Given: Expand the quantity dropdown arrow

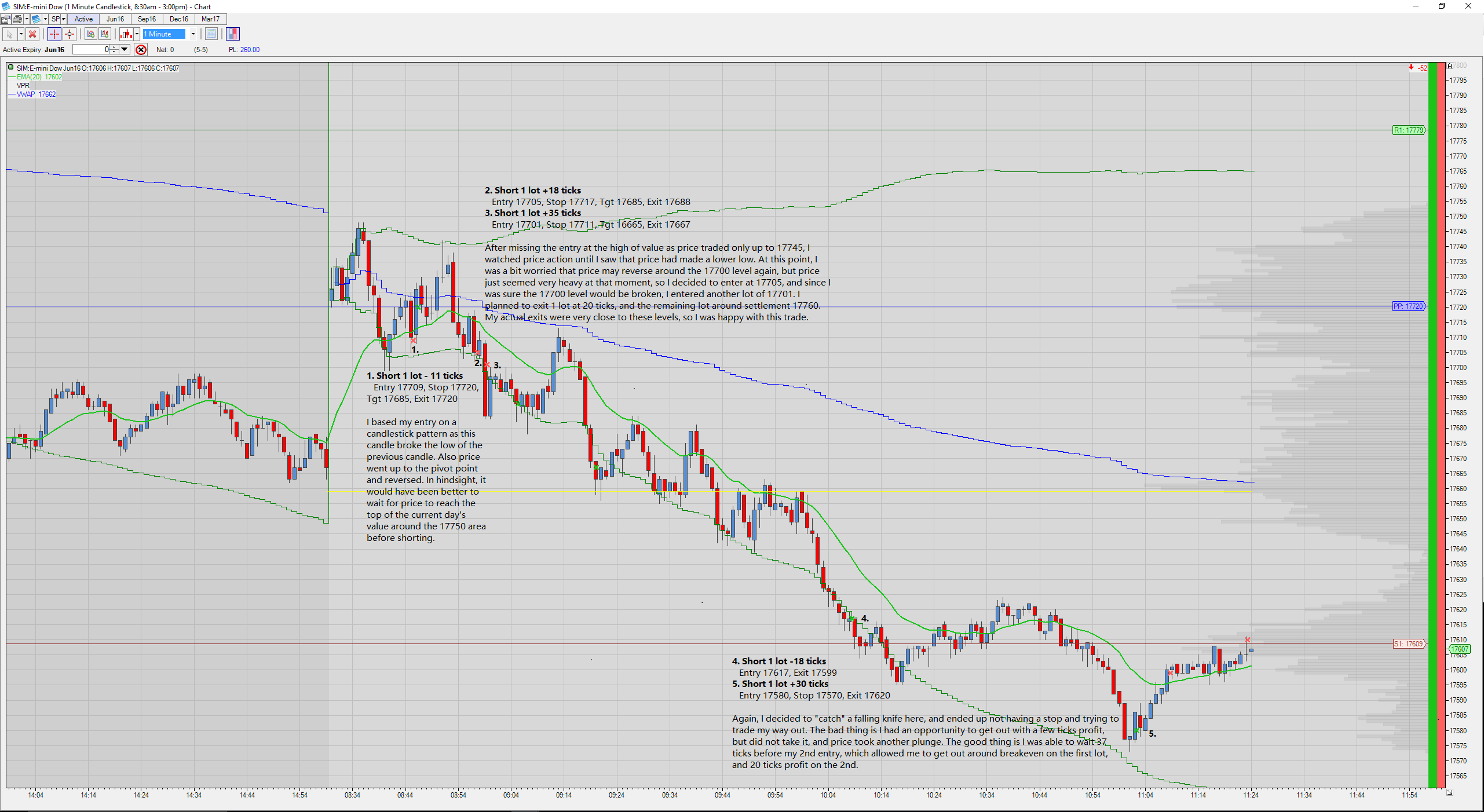Looking at the screenshot, I should tap(125, 50).
